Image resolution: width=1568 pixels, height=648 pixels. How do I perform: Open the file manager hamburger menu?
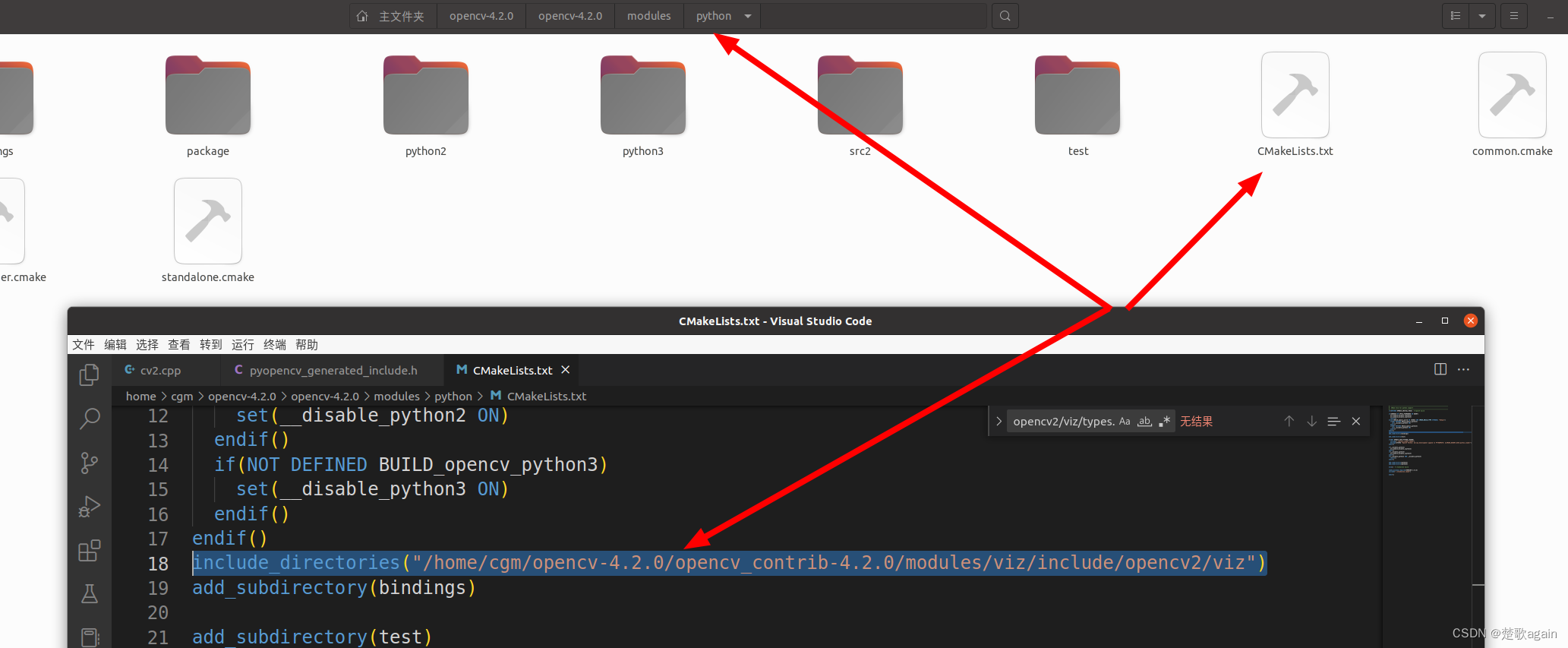[1513, 16]
